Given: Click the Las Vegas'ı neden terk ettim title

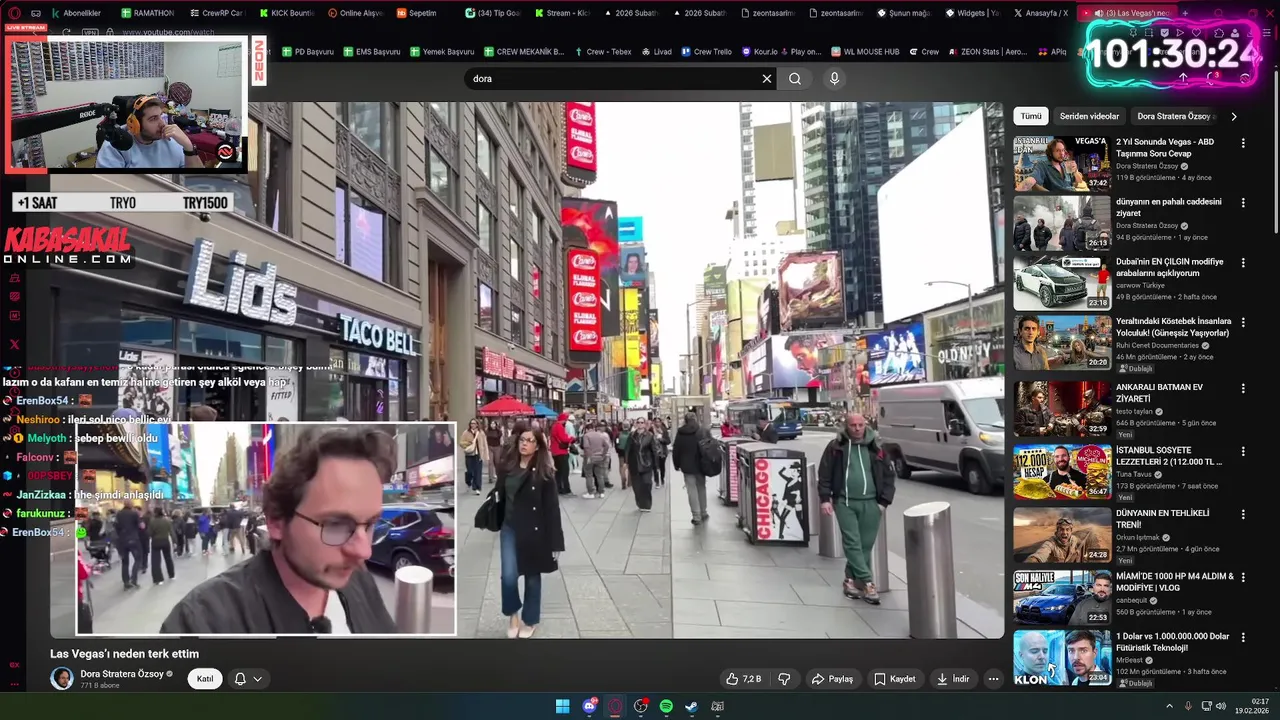Looking at the screenshot, I should [125, 654].
